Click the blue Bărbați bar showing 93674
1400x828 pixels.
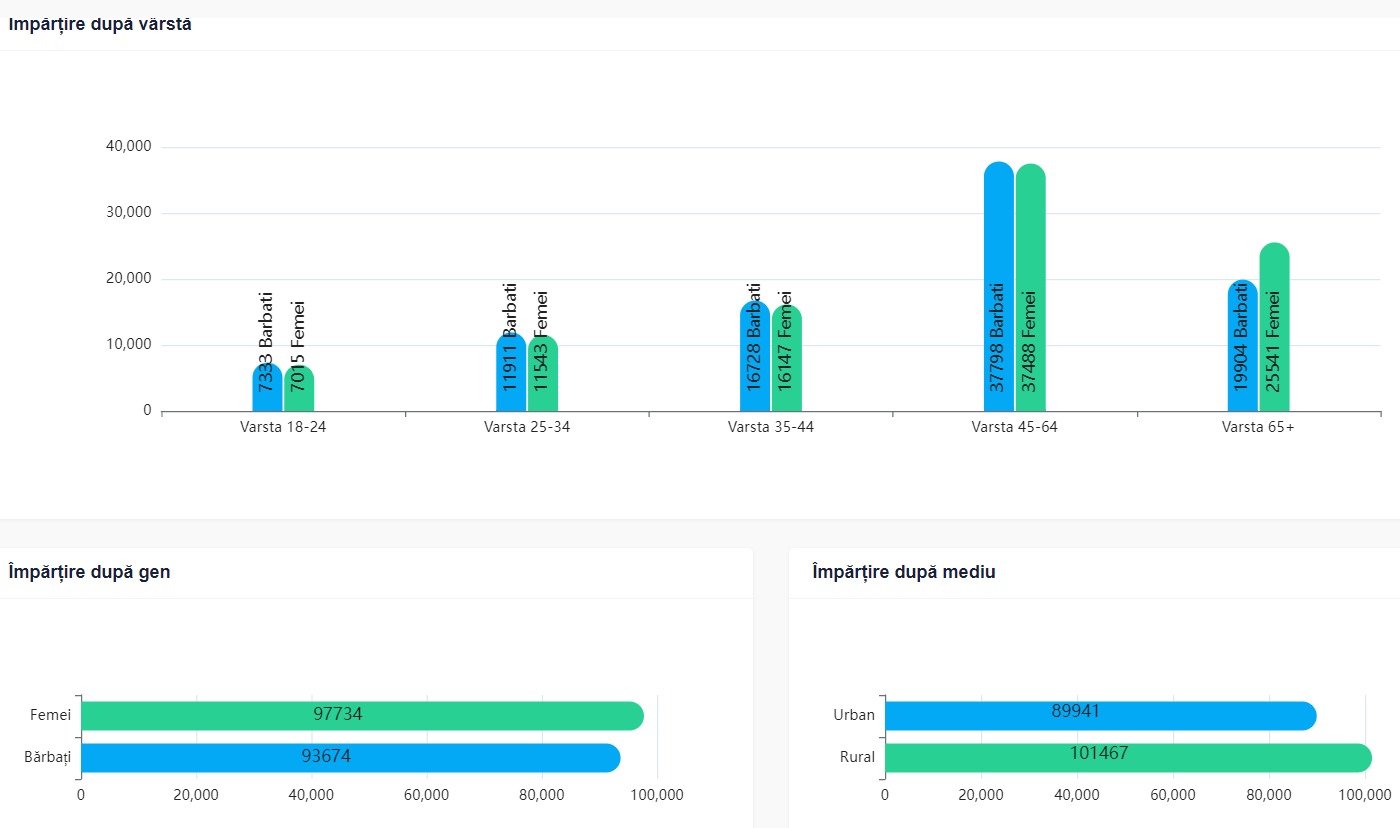pos(350,758)
